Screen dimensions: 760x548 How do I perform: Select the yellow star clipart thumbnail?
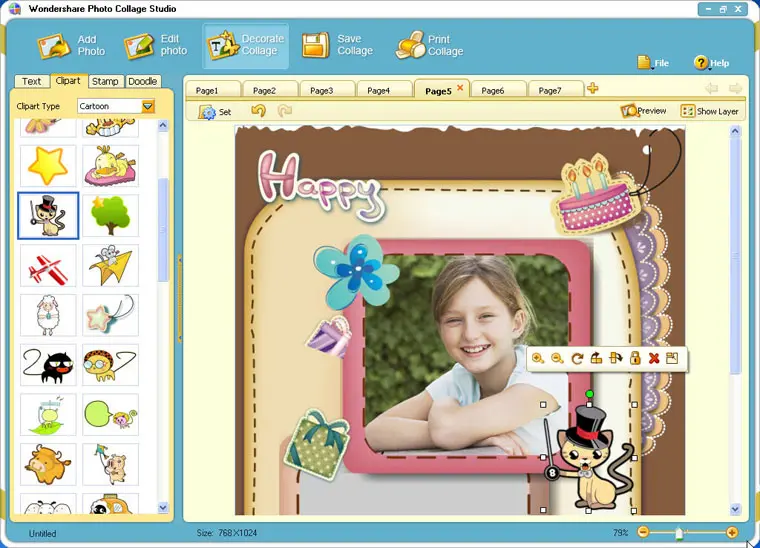[x=48, y=166]
